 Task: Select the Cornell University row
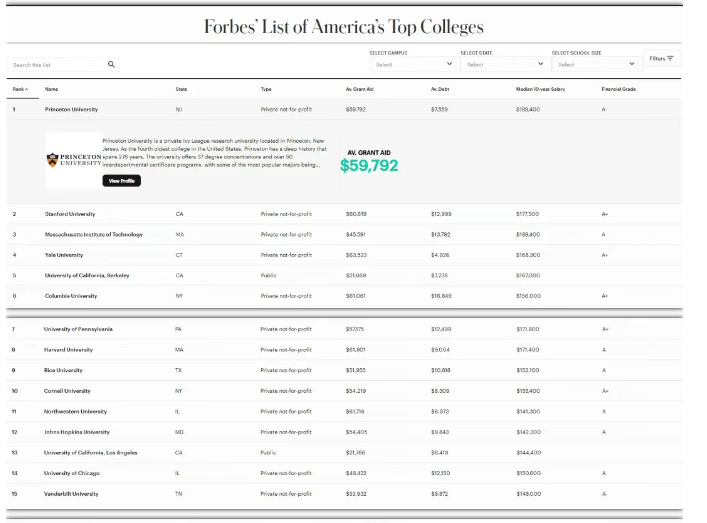tap(344, 391)
